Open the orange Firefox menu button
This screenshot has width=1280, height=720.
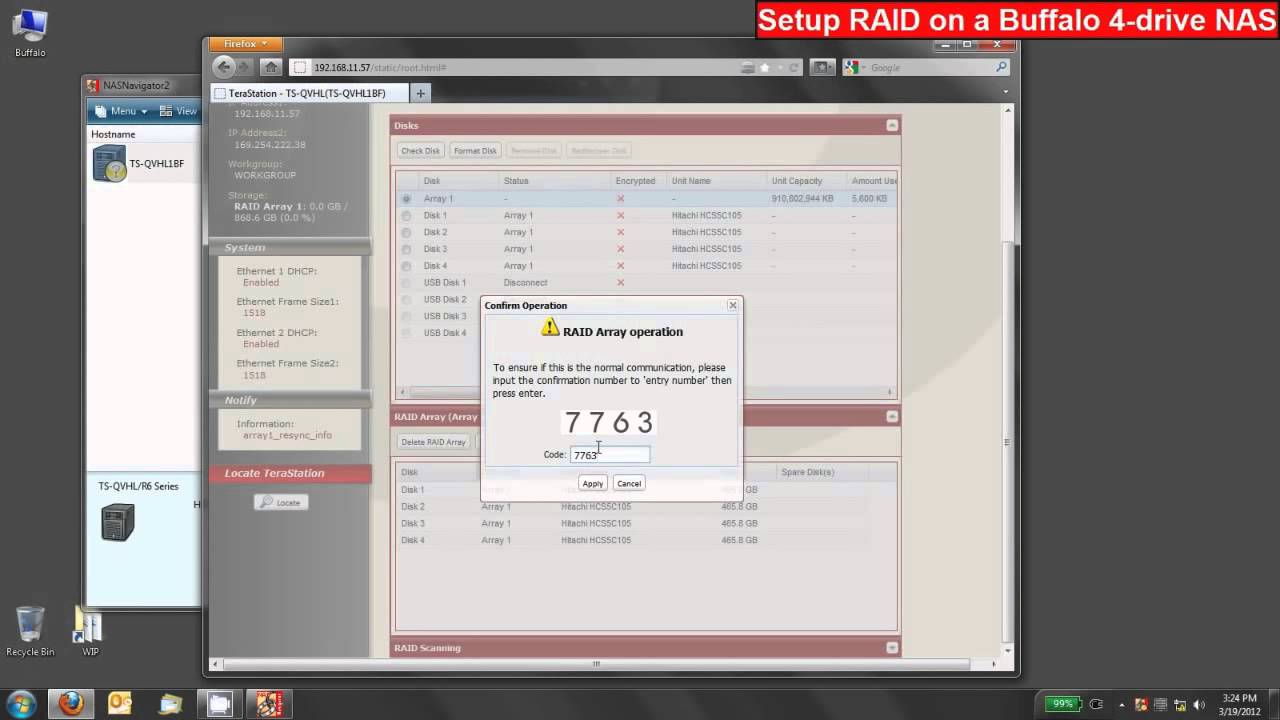(245, 44)
